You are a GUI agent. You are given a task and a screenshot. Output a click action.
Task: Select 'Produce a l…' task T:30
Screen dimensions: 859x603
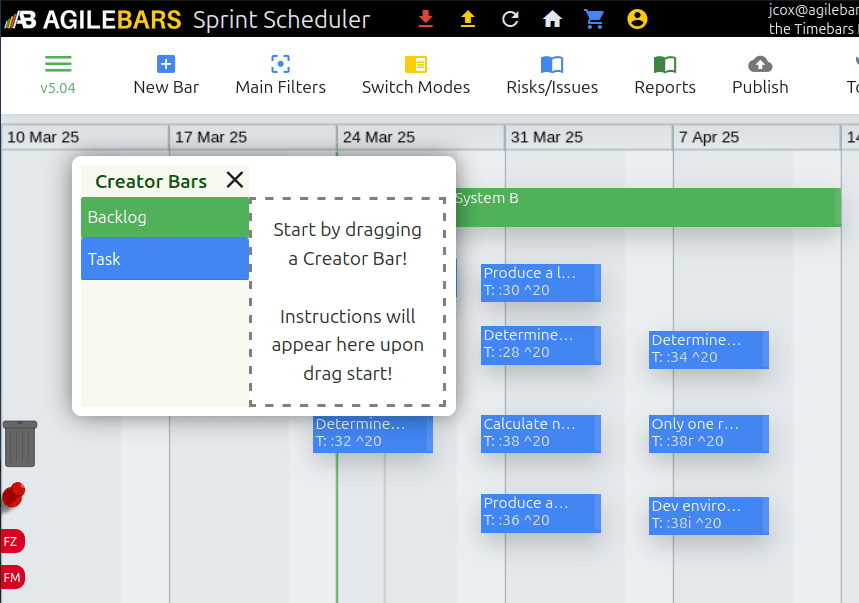tap(541, 283)
